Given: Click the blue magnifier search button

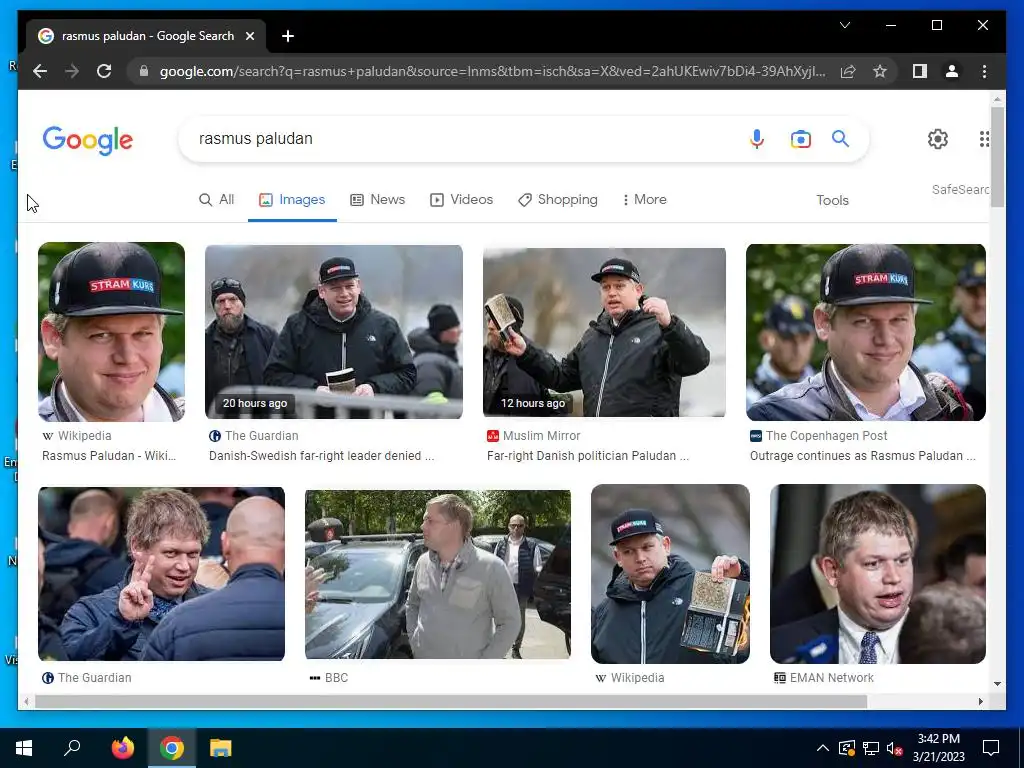Looking at the screenshot, I should [x=840, y=138].
